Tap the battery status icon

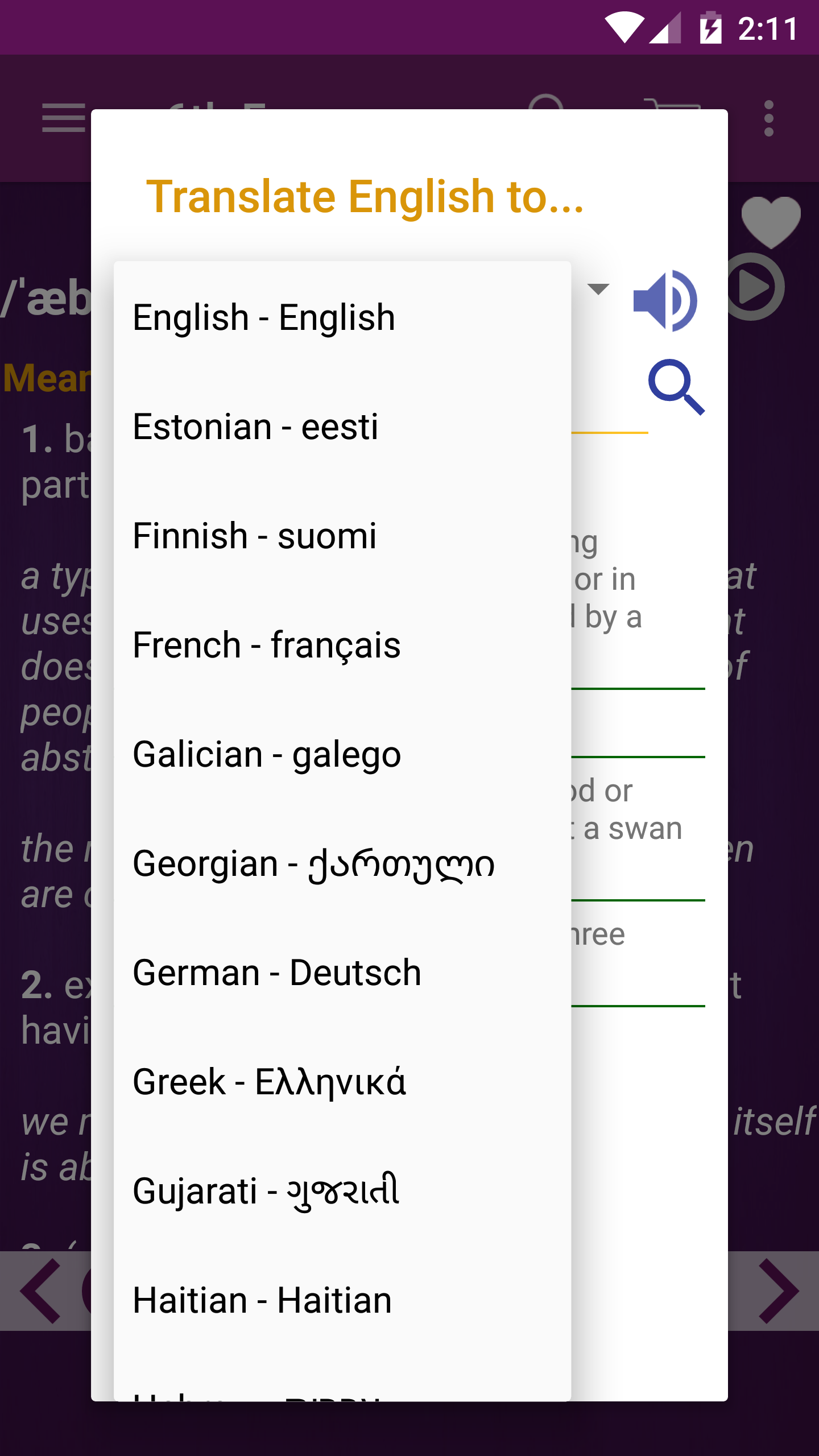[710, 27]
